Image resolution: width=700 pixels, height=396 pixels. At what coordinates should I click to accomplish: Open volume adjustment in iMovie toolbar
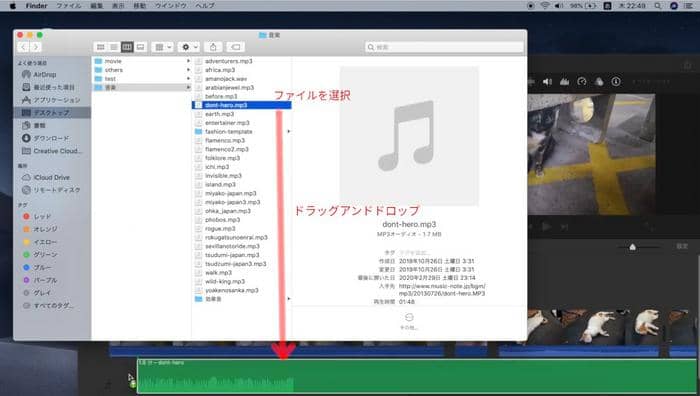click(547, 82)
